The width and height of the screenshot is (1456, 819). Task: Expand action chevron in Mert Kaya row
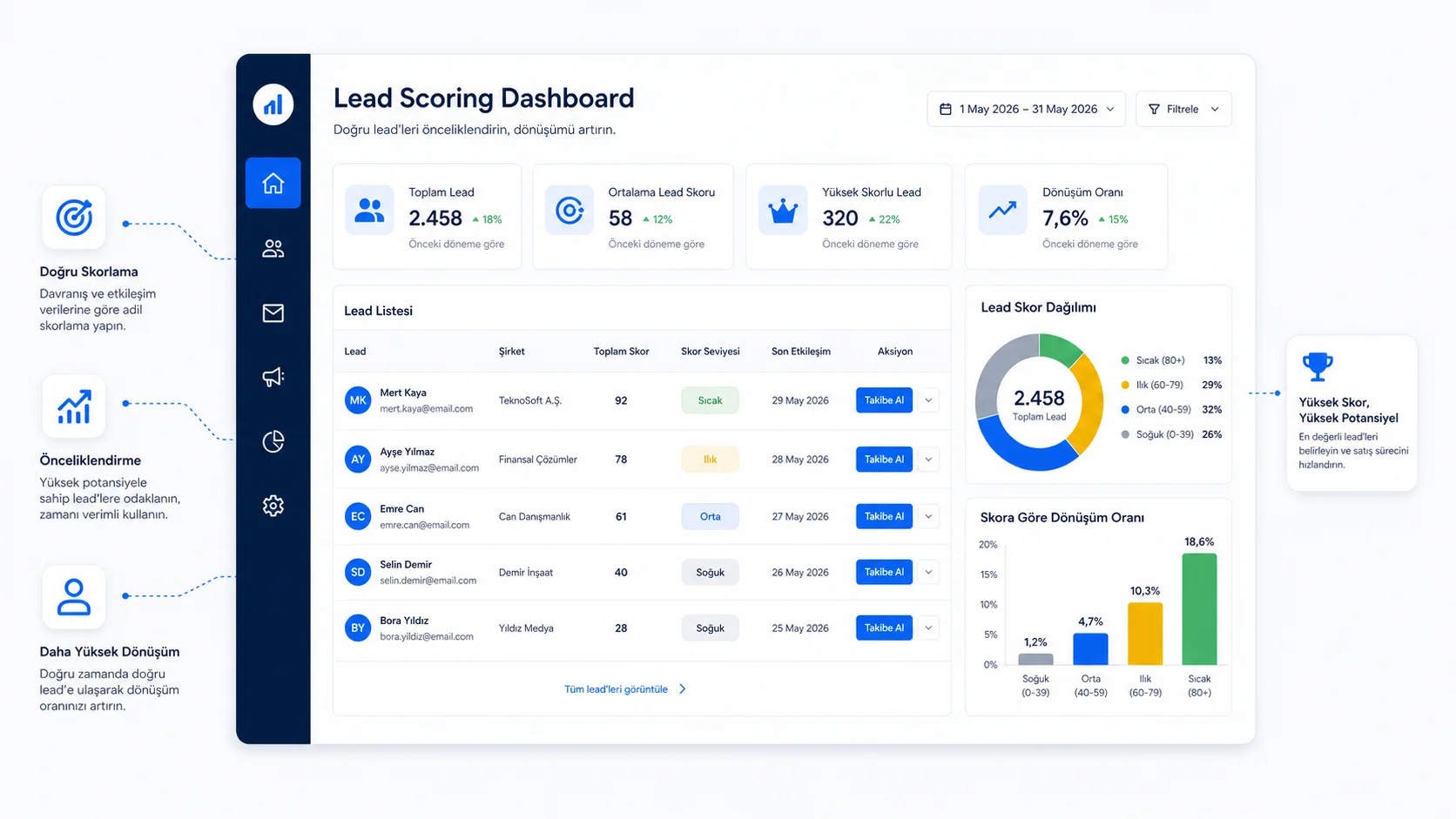pyautogui.click(x=928, y=400)
